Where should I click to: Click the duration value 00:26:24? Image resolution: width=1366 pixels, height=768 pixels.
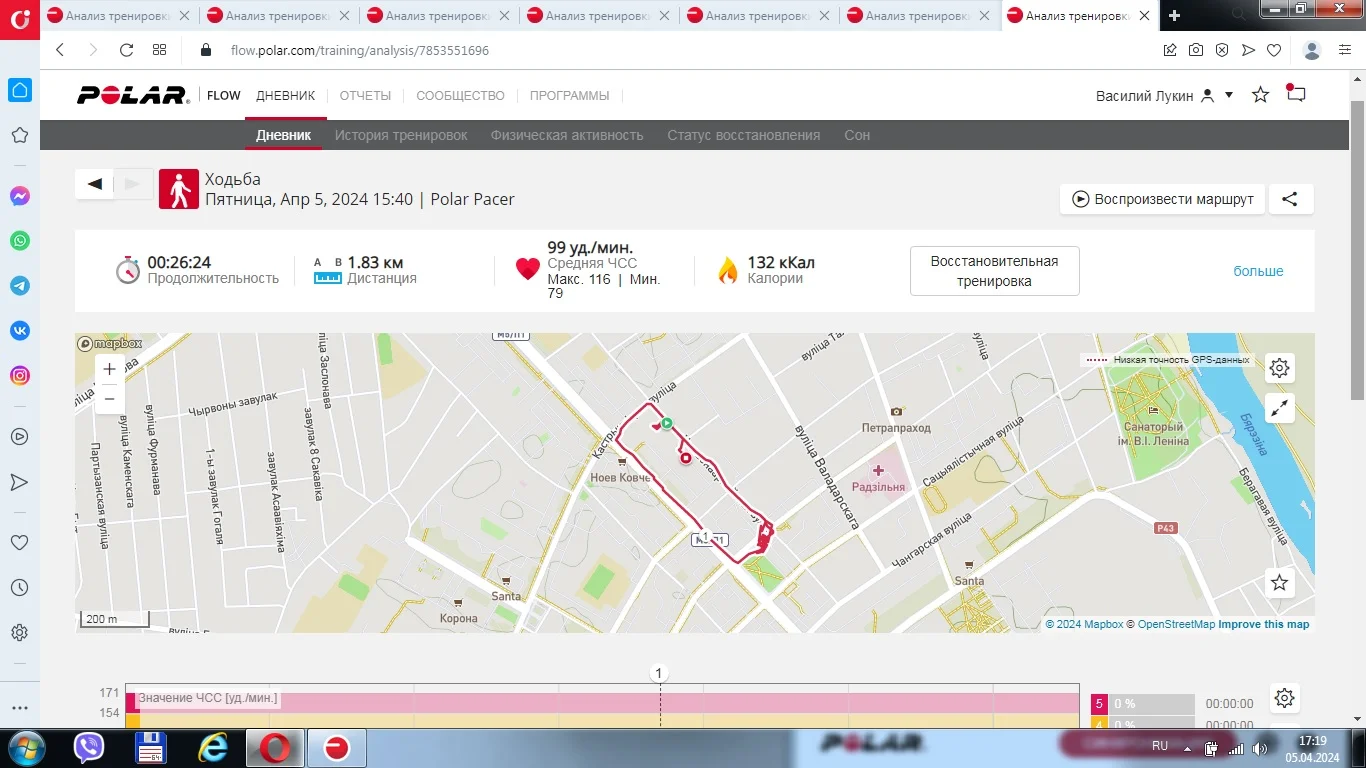coord(179,262)
